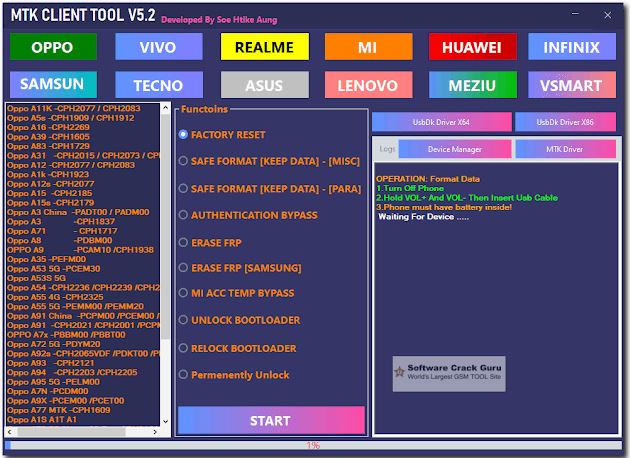
Task: Select Oppo A12s -CPH2077 in list
Action: [x=50, y=184]
